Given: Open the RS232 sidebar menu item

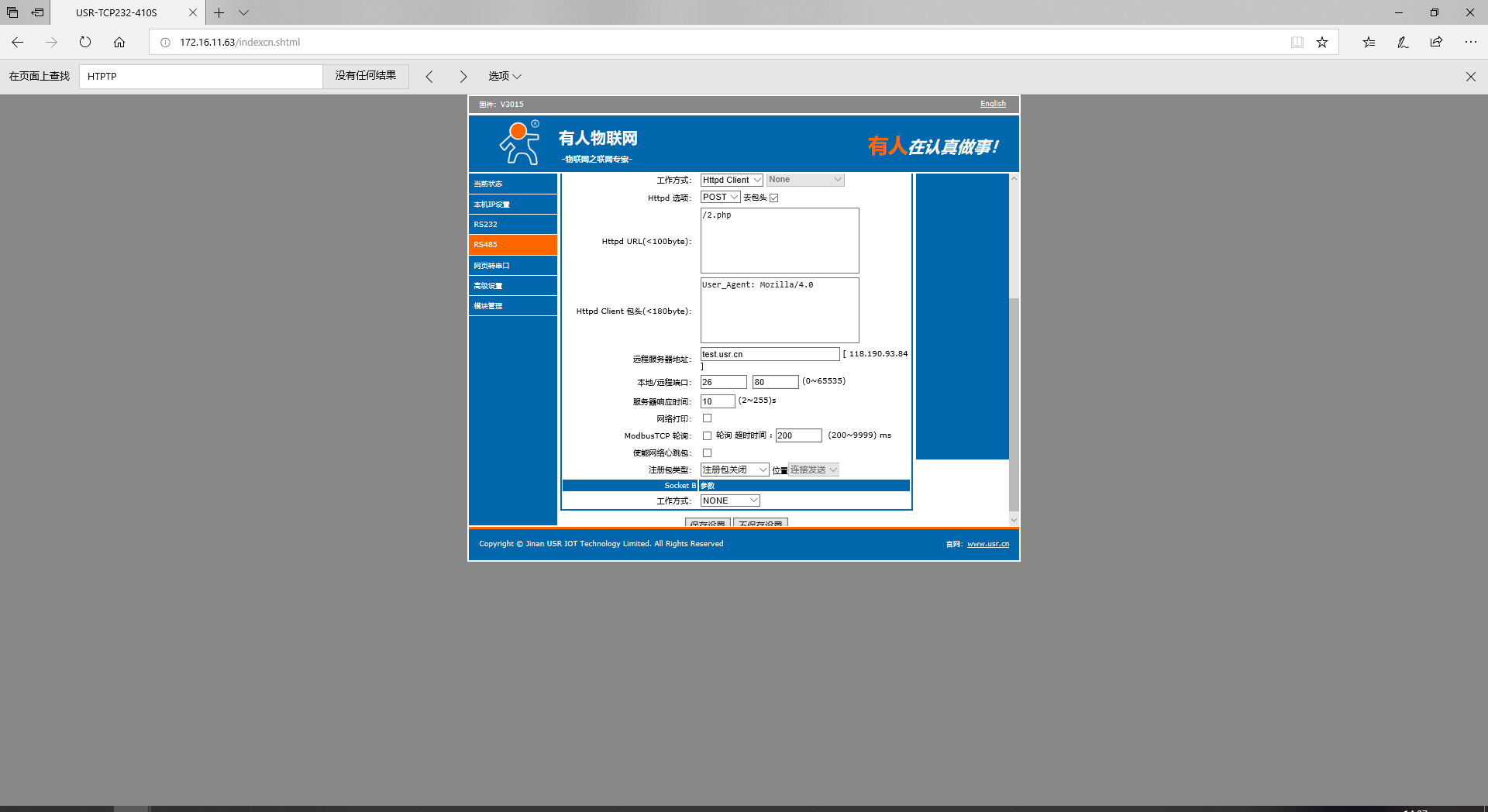Looking at the screenshot, I should 512,225.
